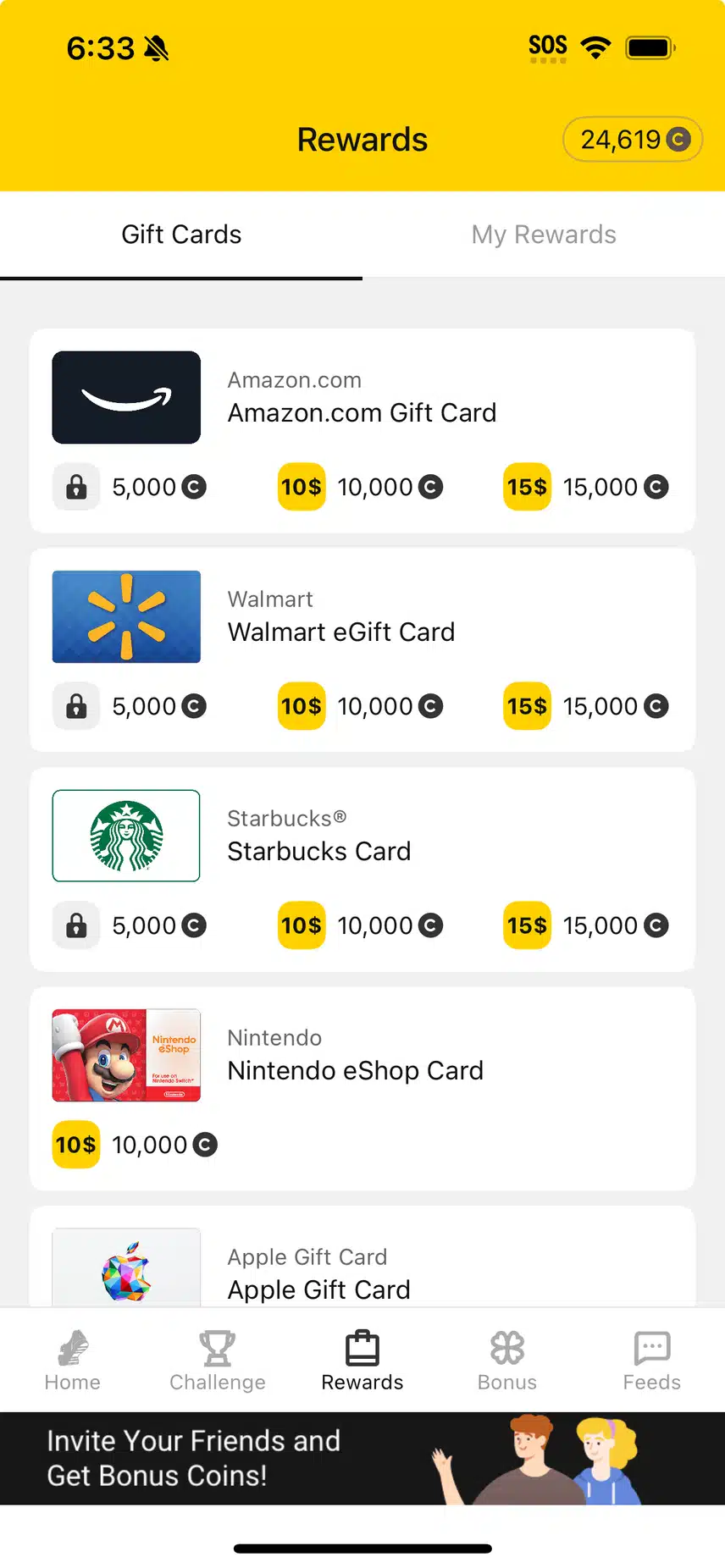Choose the Amazon 10$ gift card option

361,487
